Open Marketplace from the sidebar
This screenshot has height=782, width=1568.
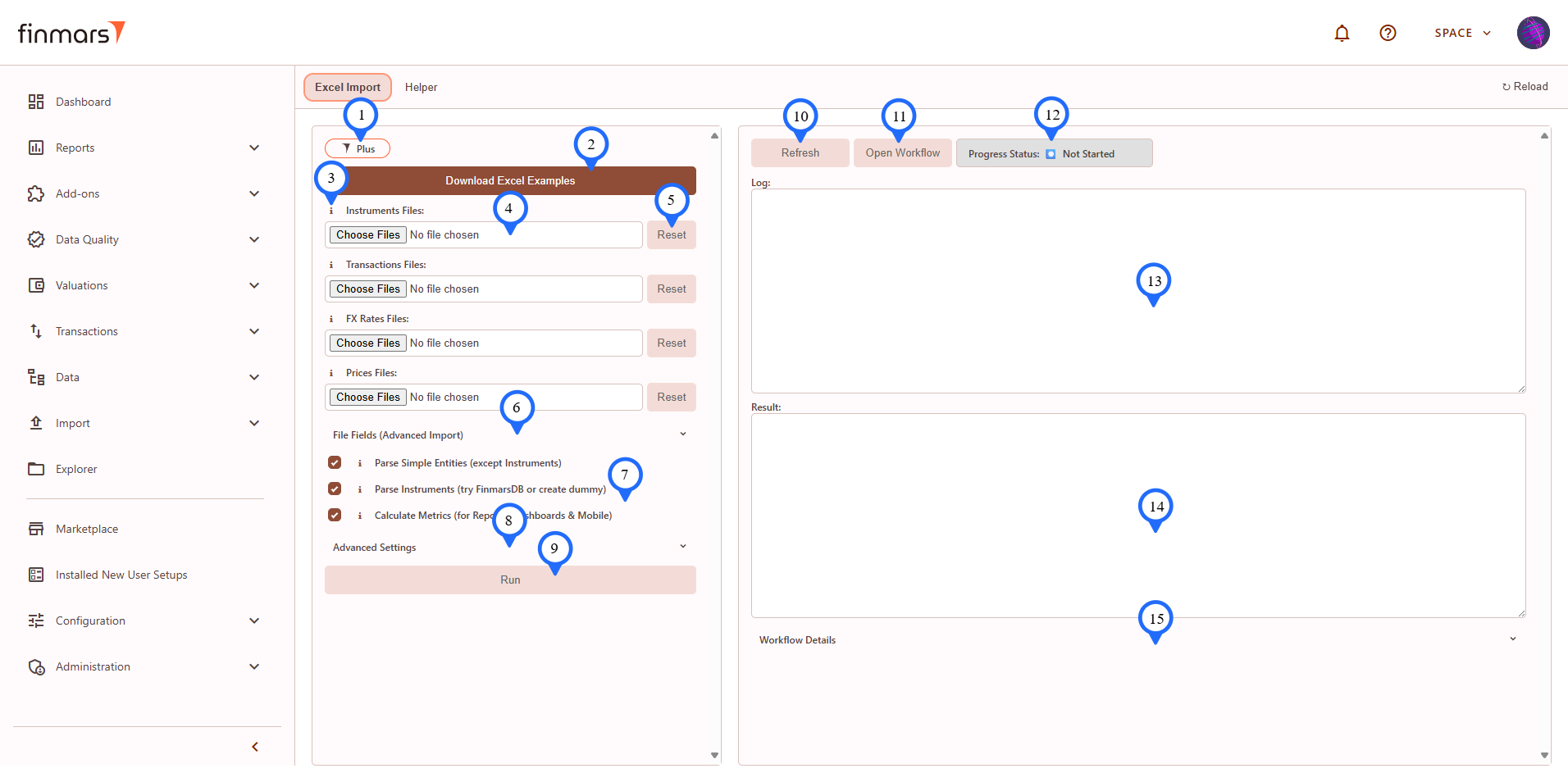click(87, 529)
